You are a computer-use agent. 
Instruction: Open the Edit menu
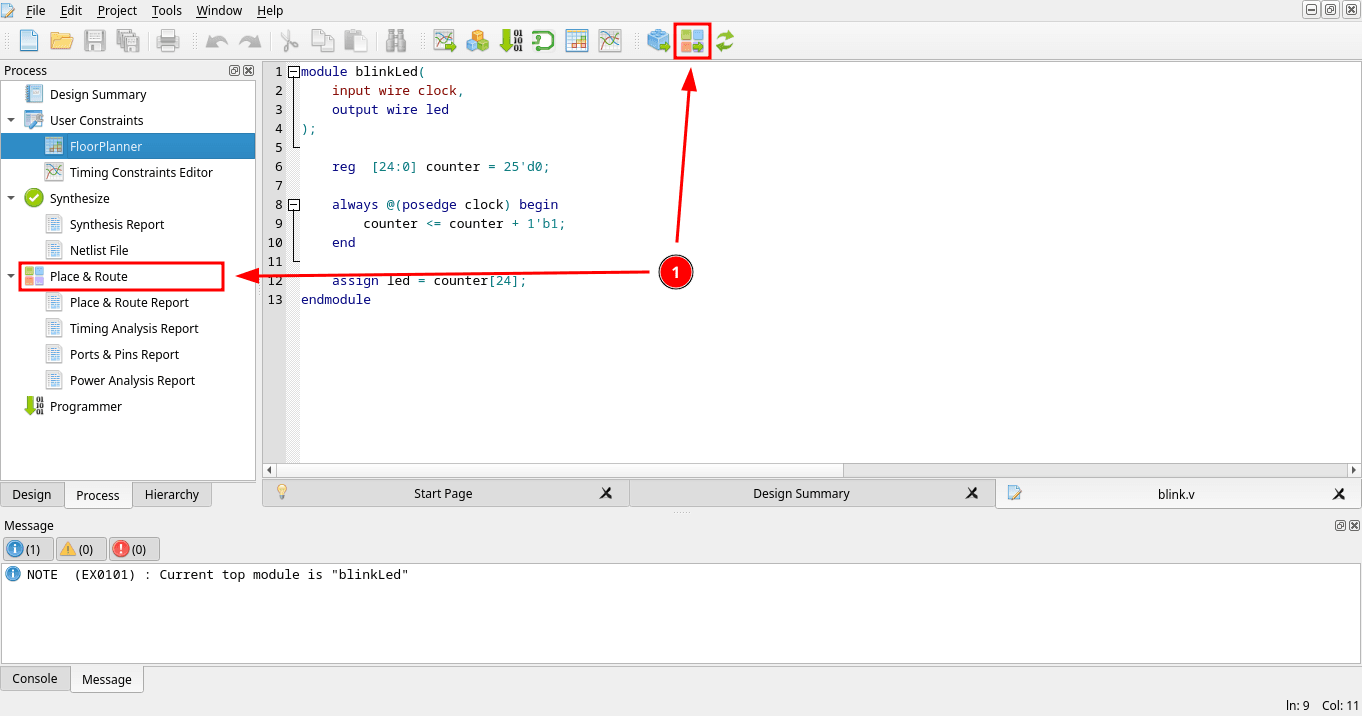(71, 11)
